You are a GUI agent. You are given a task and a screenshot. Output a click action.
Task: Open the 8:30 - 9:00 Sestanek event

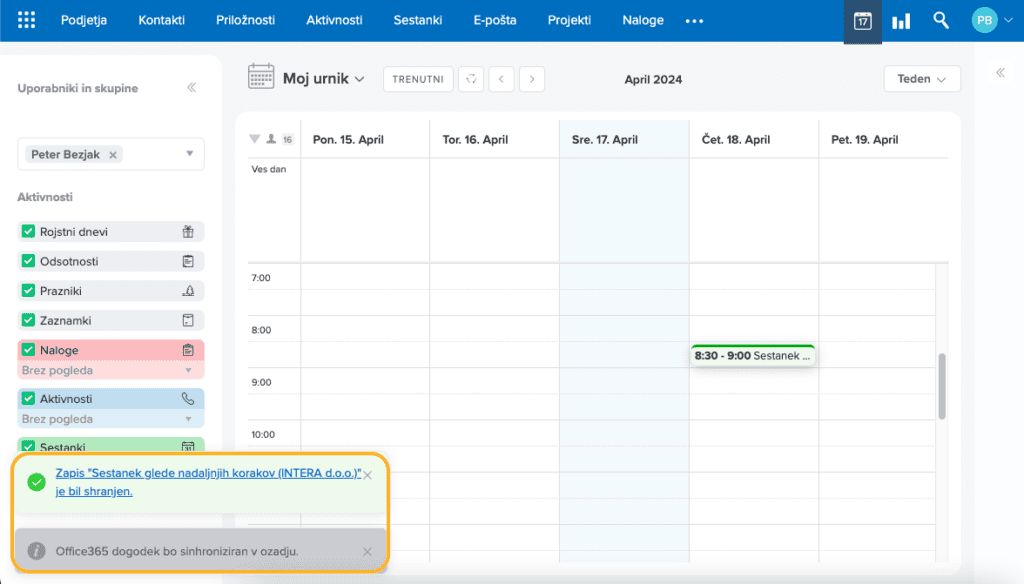click(752, 355)
